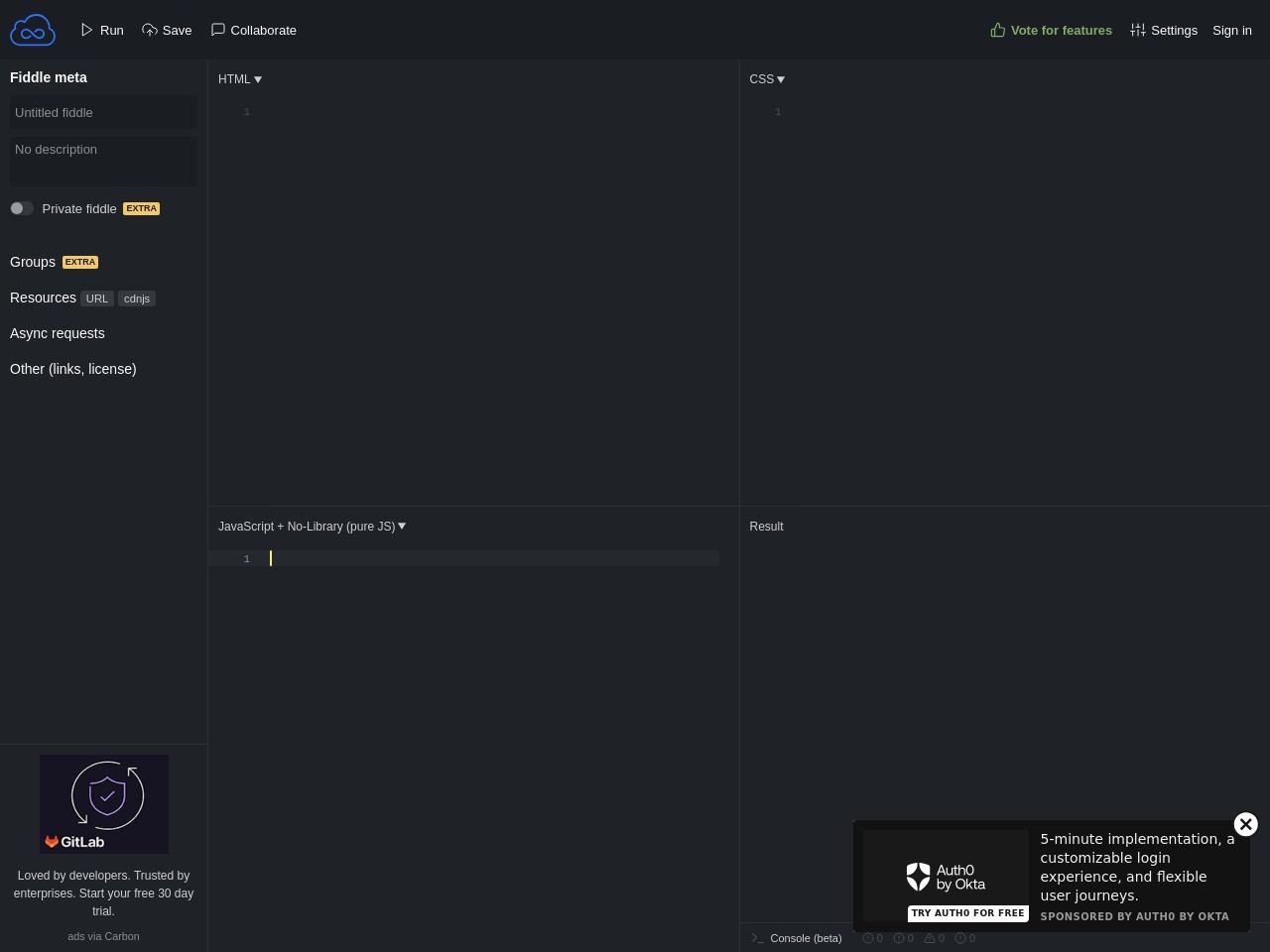
Task: Click the URL resources button
Action: pos(96,298)
